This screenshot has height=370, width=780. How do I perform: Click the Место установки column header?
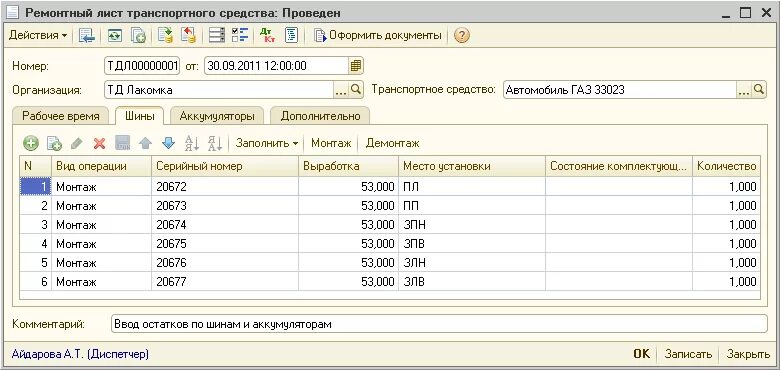click(x=472, y=166)
